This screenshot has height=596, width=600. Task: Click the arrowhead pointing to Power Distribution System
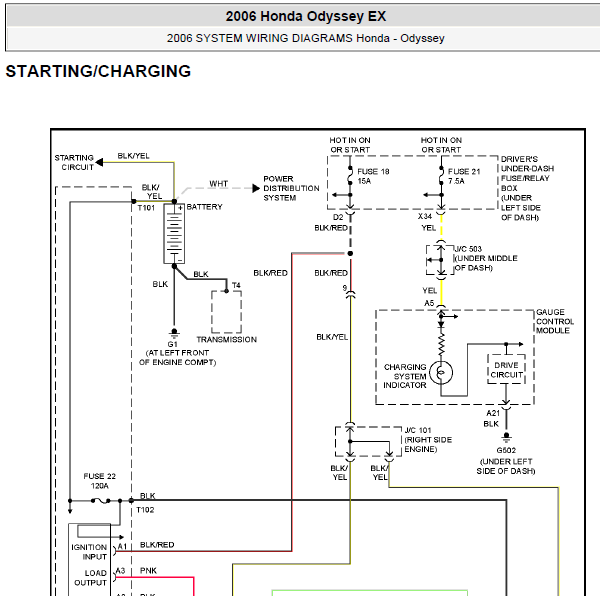click(x=256, y=188)
